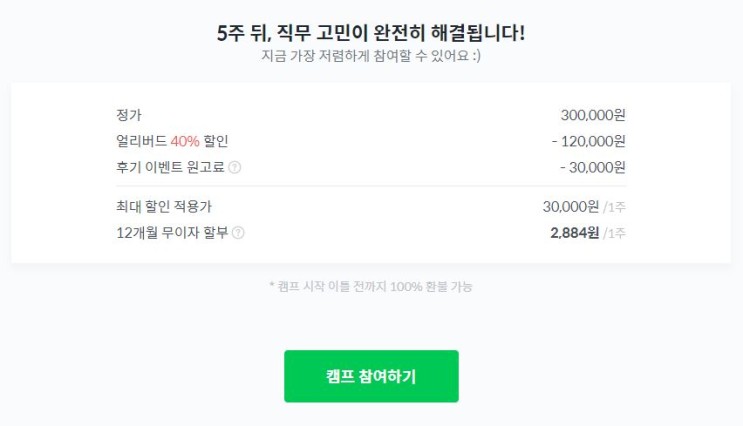Select the 300,000원 list price
This screenshot has height=426, width=743.
(593, 115)
